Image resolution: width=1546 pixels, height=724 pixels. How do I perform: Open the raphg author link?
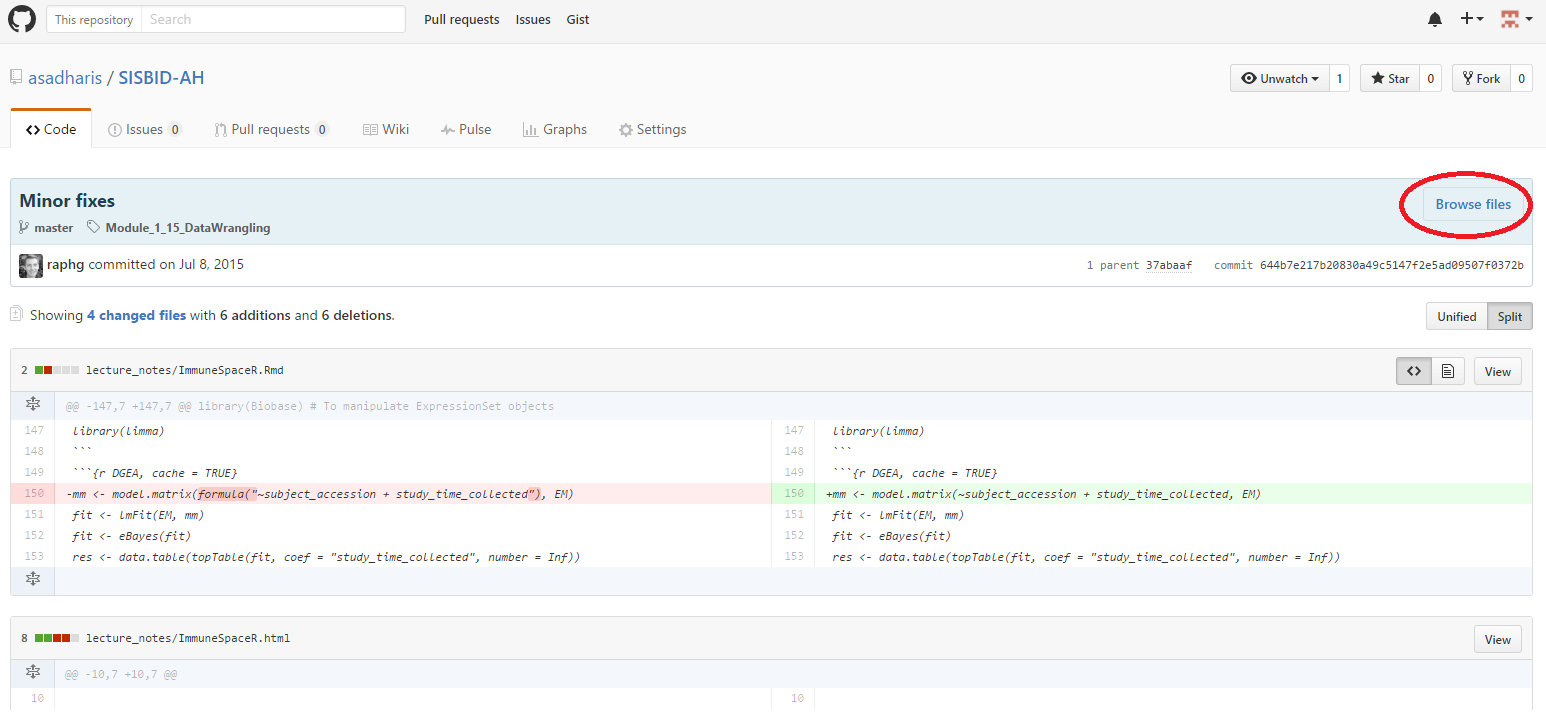(66, 265)
